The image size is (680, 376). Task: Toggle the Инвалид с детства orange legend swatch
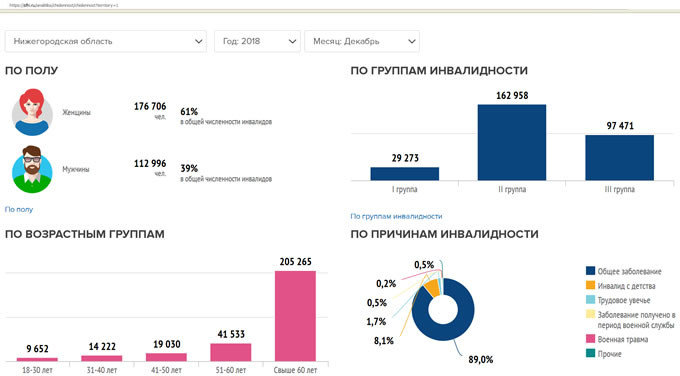(590, 285)
